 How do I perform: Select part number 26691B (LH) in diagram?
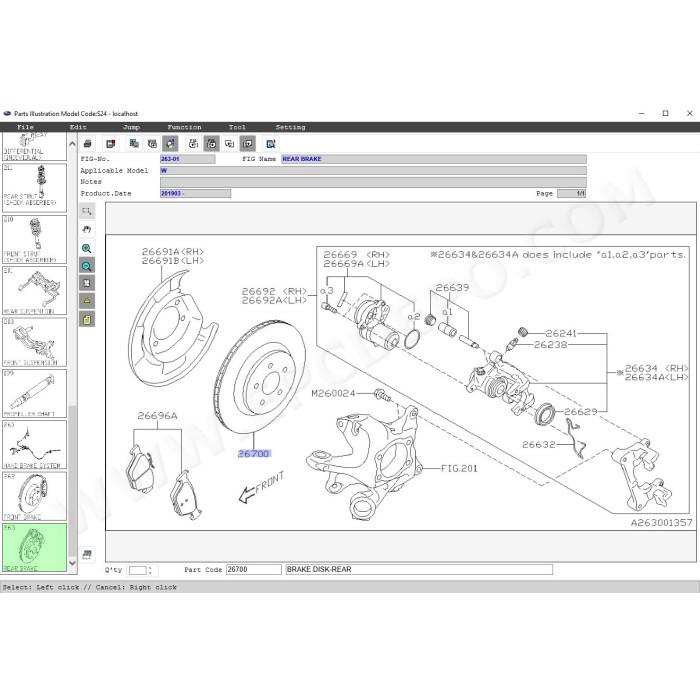(172, 261)
